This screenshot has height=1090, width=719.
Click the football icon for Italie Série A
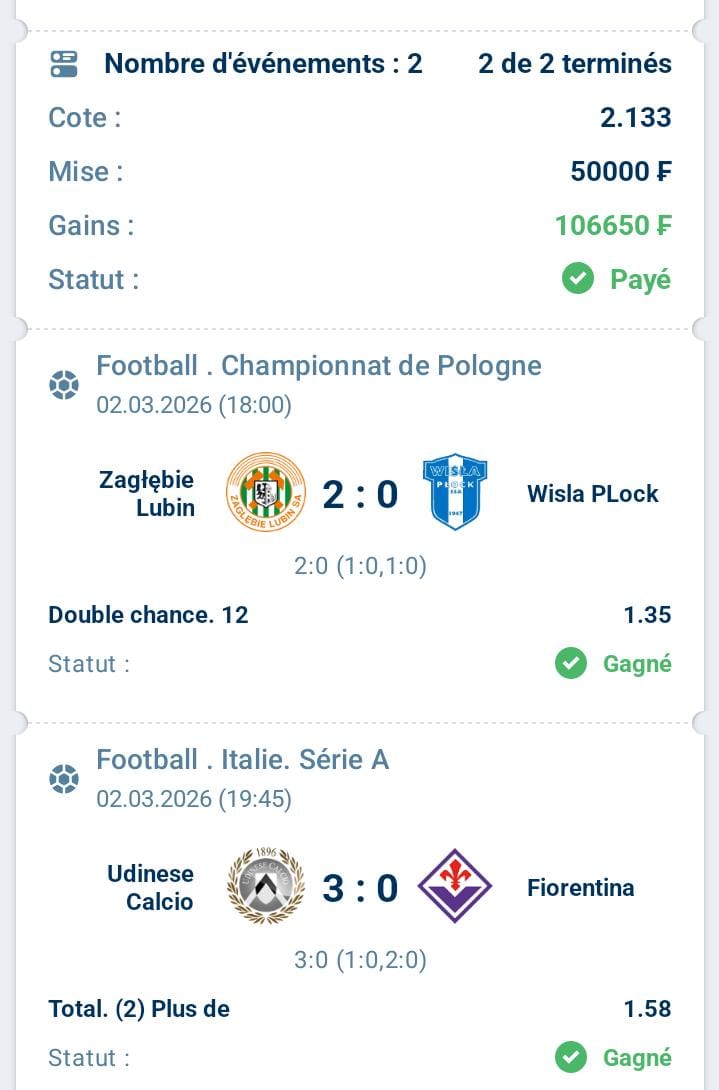(x=64, y=779)
